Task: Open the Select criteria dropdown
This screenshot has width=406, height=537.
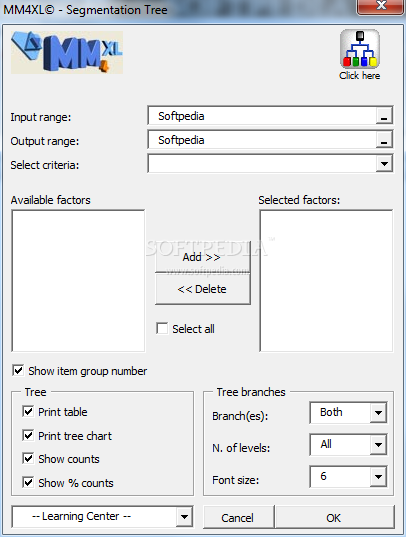Action: pos(384,164)
